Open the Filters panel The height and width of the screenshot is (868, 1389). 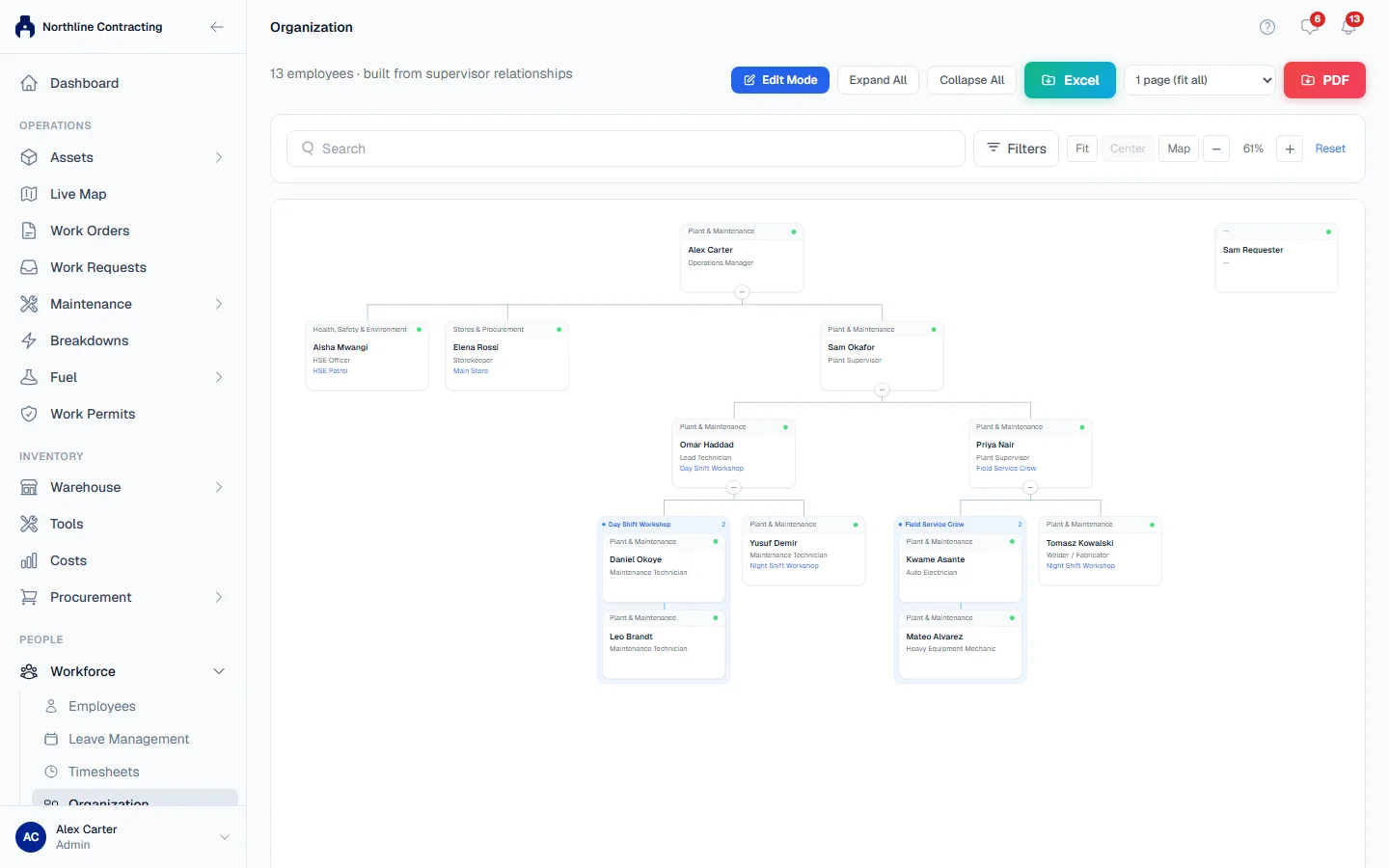point(1016,149)
